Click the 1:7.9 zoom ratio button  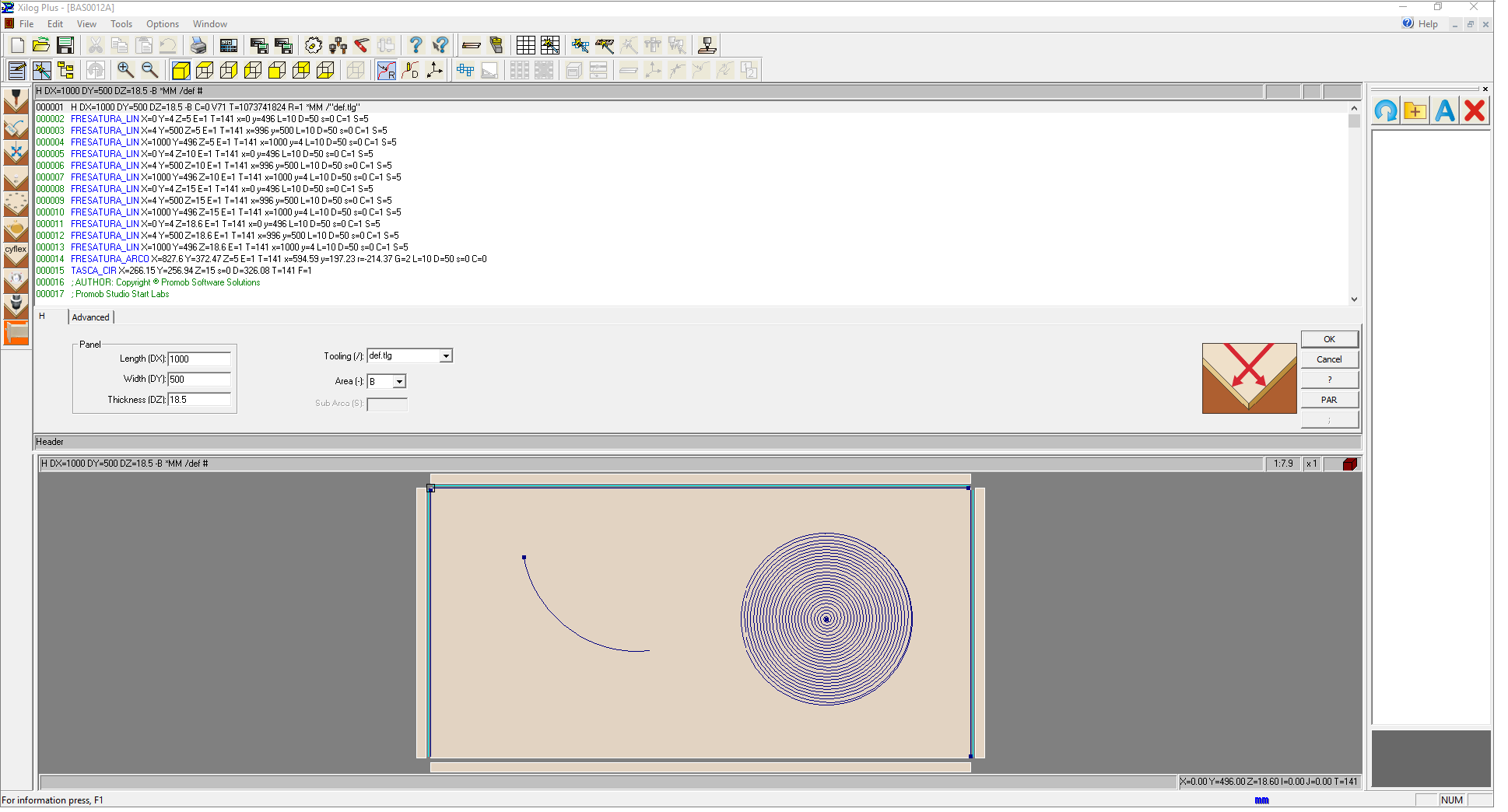(1283, 464)
